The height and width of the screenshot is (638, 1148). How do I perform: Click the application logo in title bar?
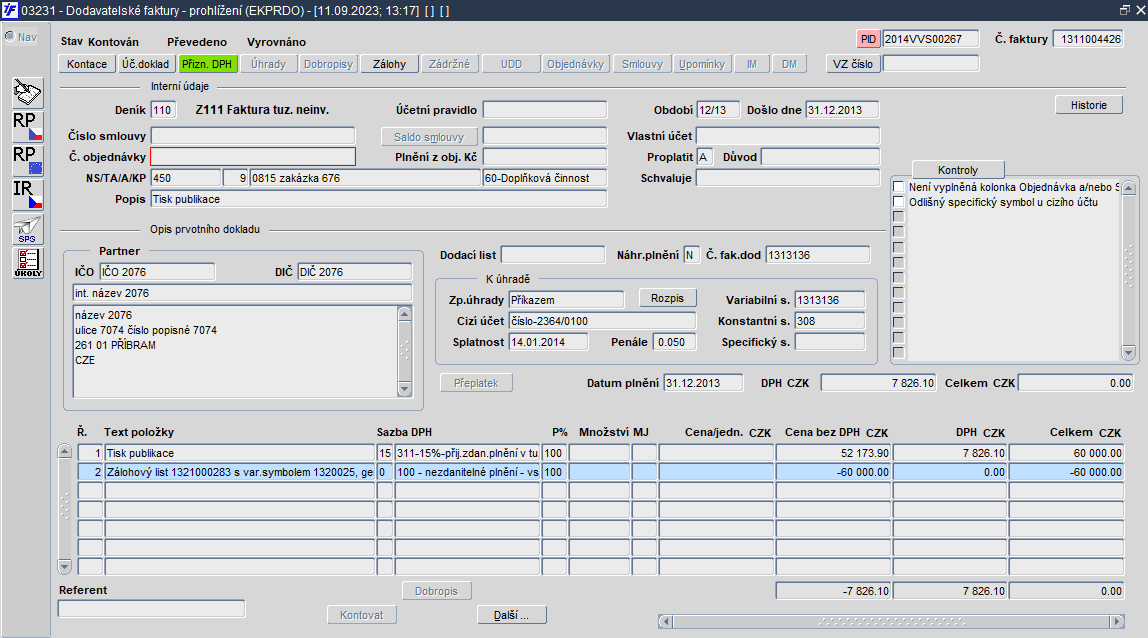[x=10, y=10]
